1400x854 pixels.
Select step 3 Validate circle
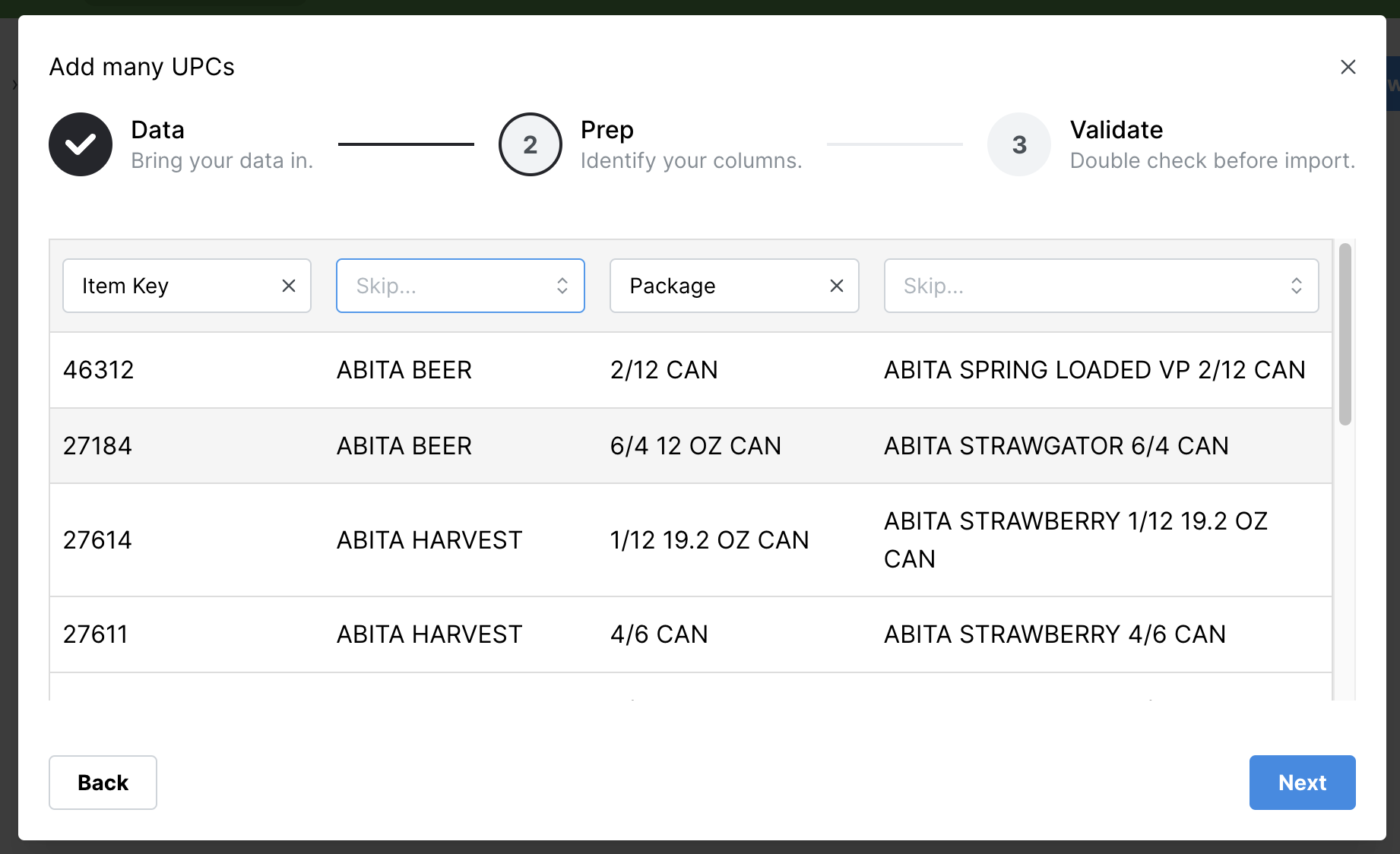[x=1019, y=144]
